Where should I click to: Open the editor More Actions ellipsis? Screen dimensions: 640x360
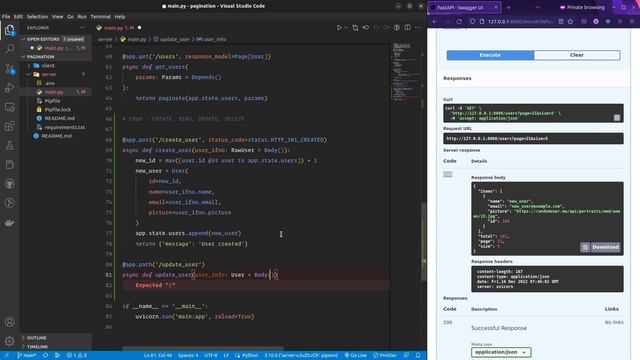[x=418, y=28]
